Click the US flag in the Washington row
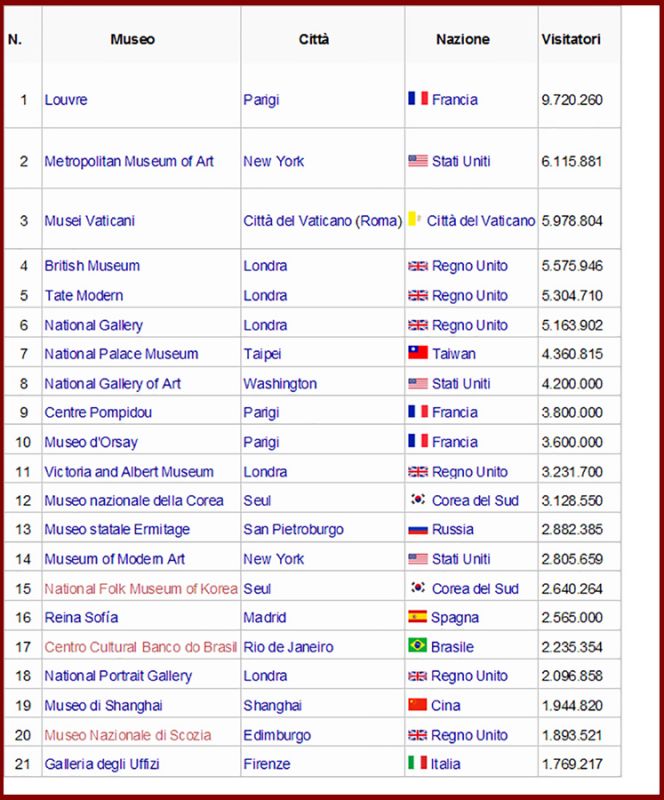 click(418, 383)
